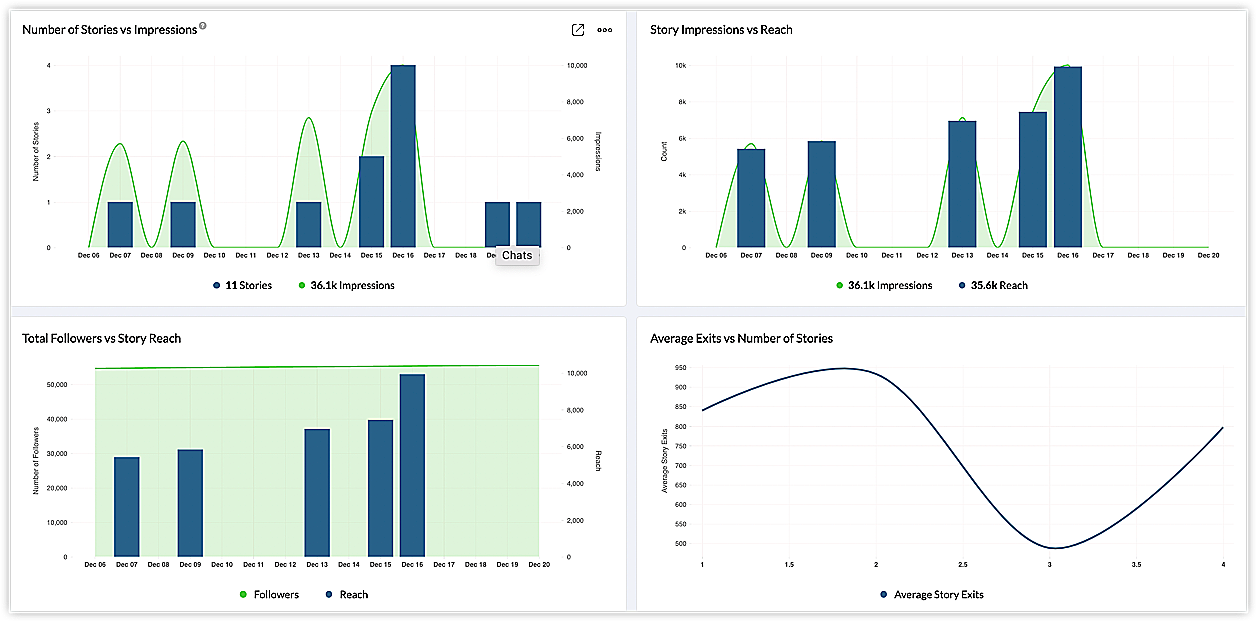Click the Dec 16 bar showing 4 stories
Screen dimensions: 1257x622
click(403, 156)
